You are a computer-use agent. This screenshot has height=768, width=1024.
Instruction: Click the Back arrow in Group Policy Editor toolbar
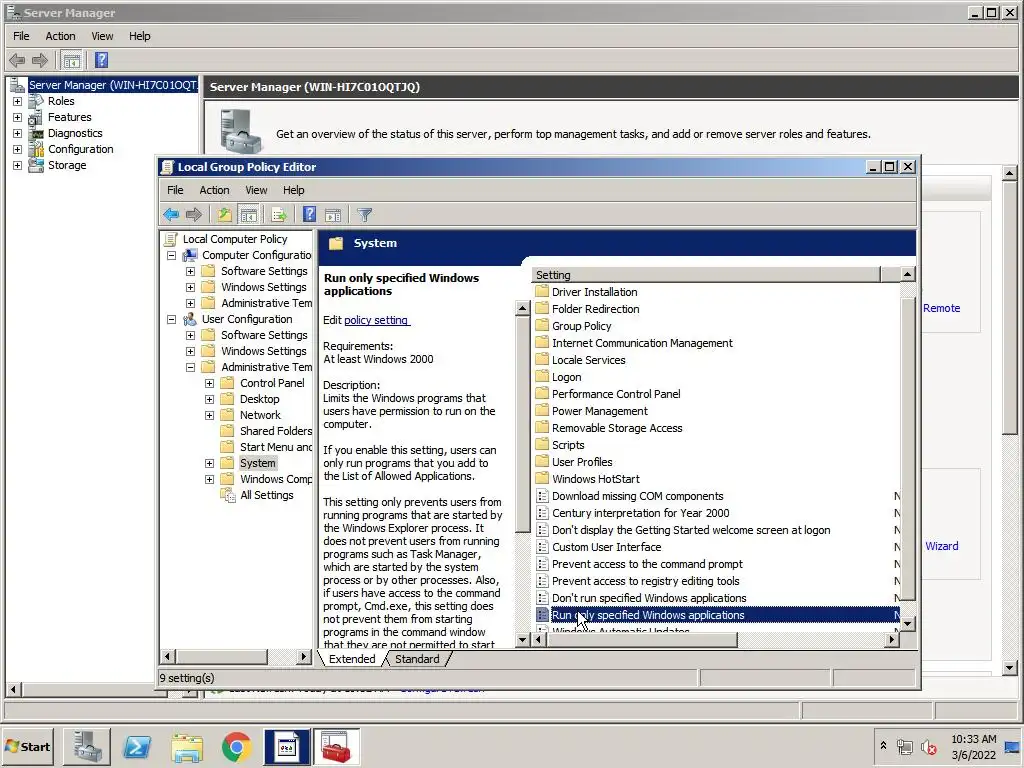click(x=171, y=214)
